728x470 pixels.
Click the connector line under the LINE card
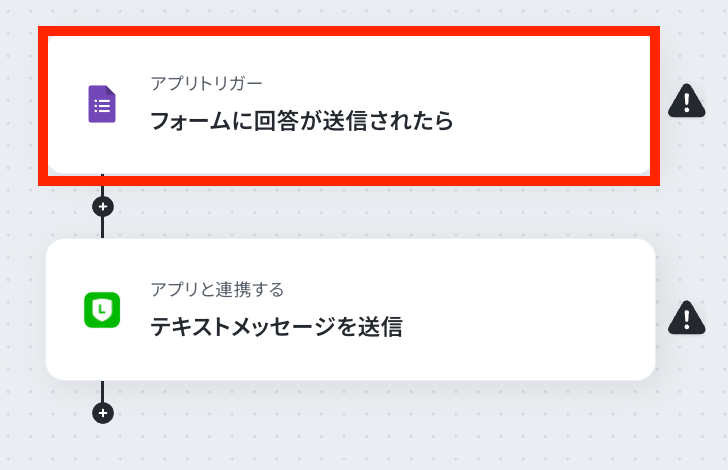pyautogui.click(x=103, y=391)
